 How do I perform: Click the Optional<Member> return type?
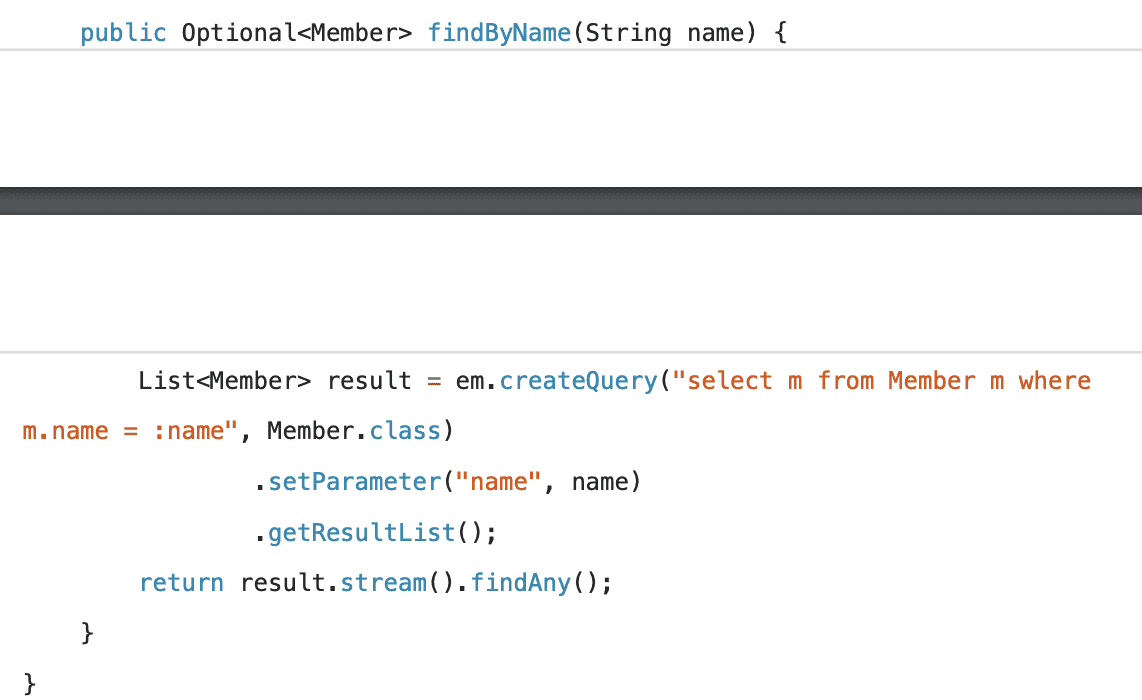(296, 33)
